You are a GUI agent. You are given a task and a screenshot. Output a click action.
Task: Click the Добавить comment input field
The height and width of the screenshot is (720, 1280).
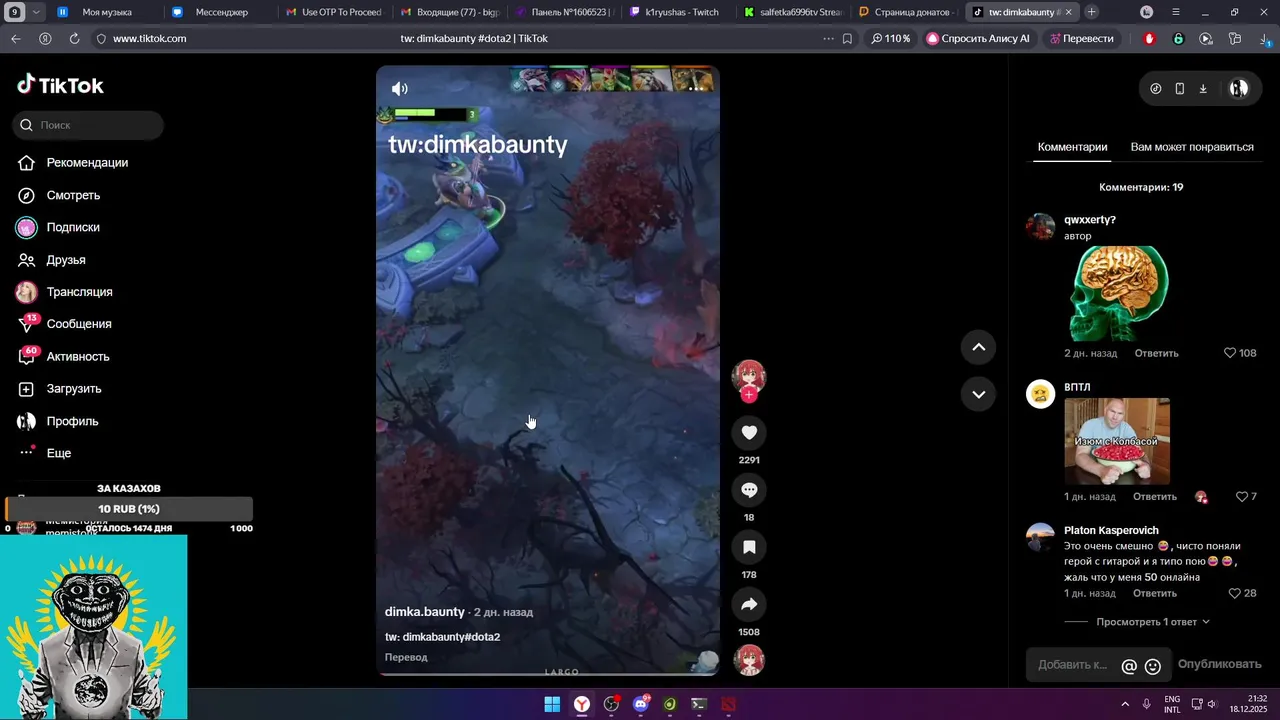[x=1072, y=665]
